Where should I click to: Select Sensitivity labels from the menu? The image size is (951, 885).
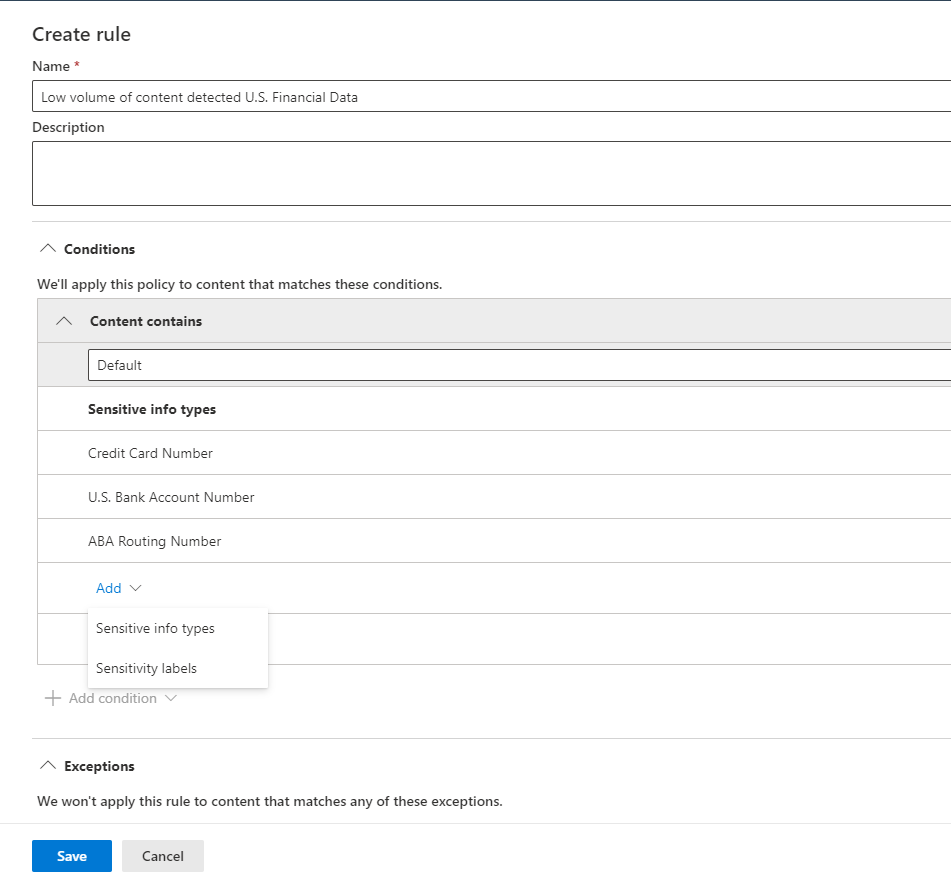click(145, 668)
